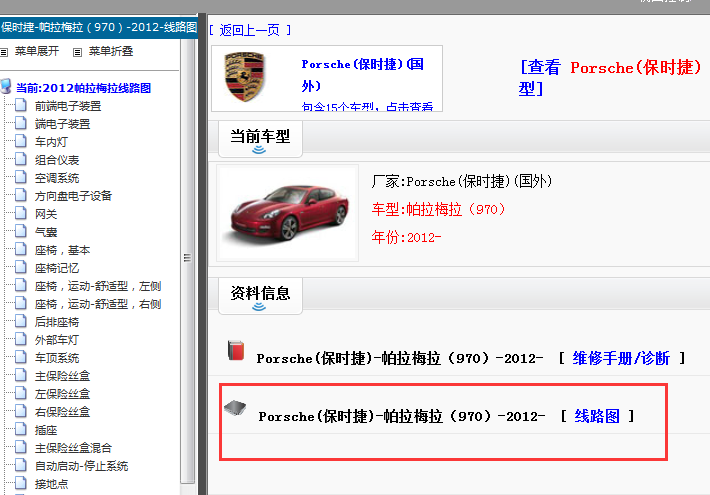710x495 pixels.
Task: Click the page icon next to 外部车灯
Action: 20,339
